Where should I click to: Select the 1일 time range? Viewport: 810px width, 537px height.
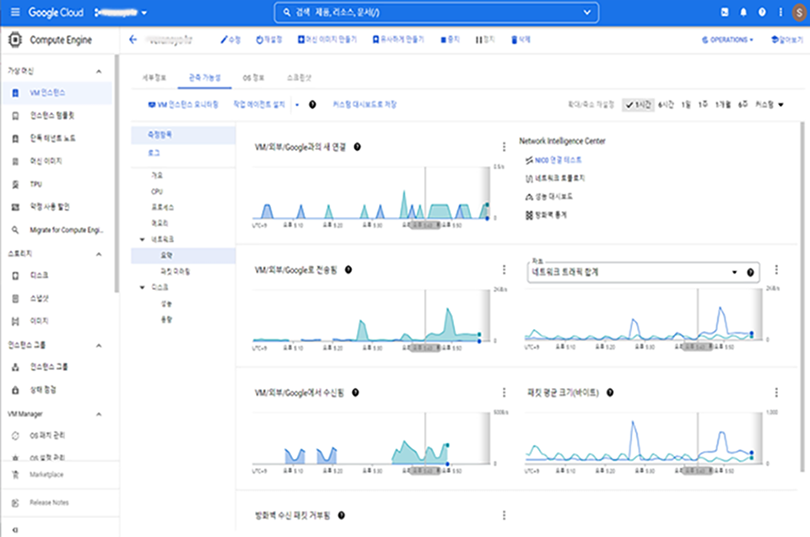[686, 105]
